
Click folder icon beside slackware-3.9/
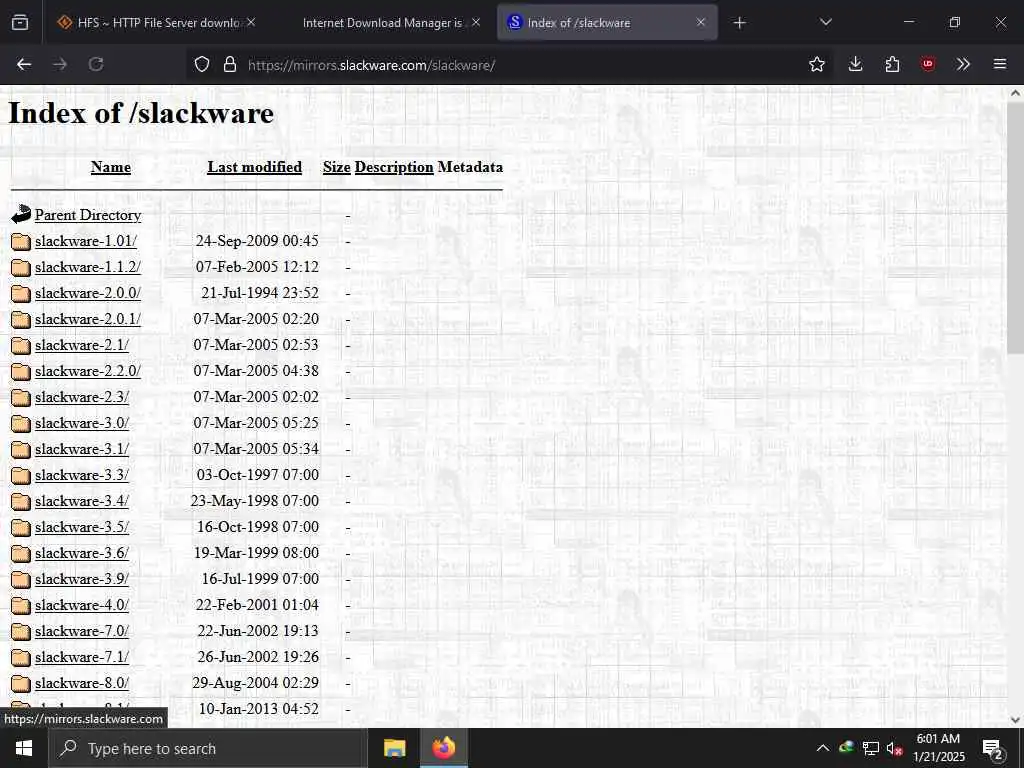click(x=21, y=579)
